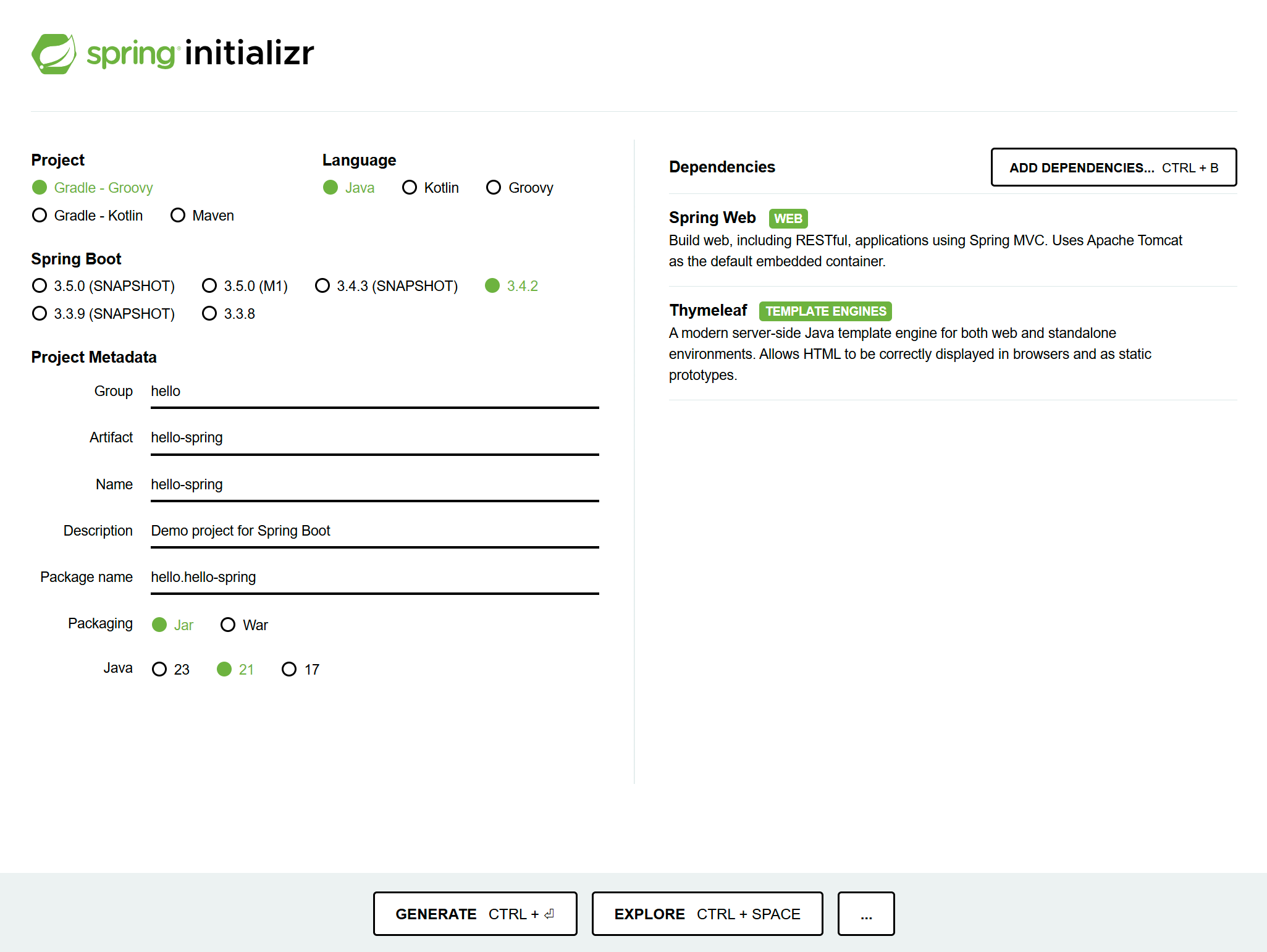1267x952 pixels.
Task: Click the Package name field
Action: [374, 578]
